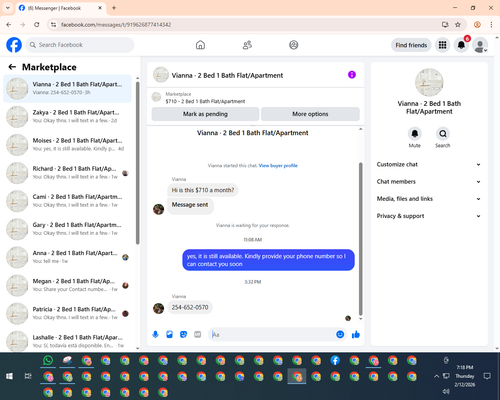View site information icon in address bar
This screenshot has height=400, width=500.
pos(53,25)
